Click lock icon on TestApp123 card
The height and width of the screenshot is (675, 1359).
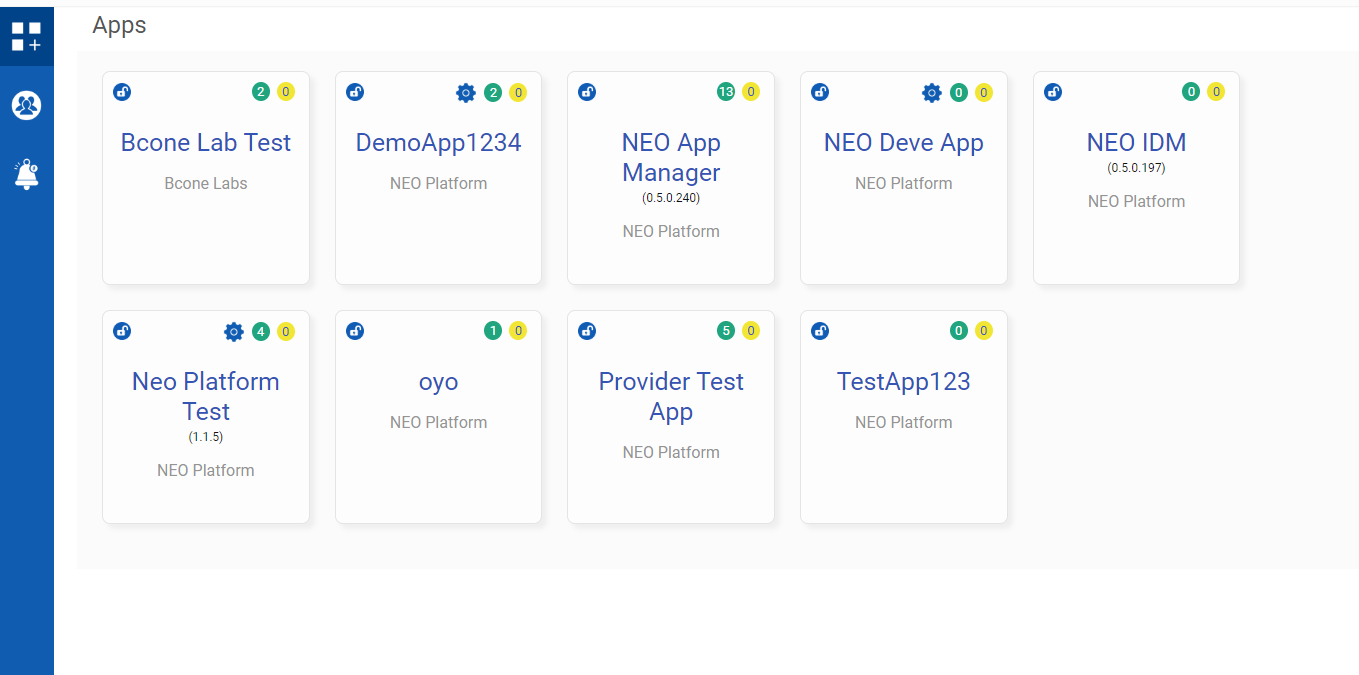coord(820,331)
